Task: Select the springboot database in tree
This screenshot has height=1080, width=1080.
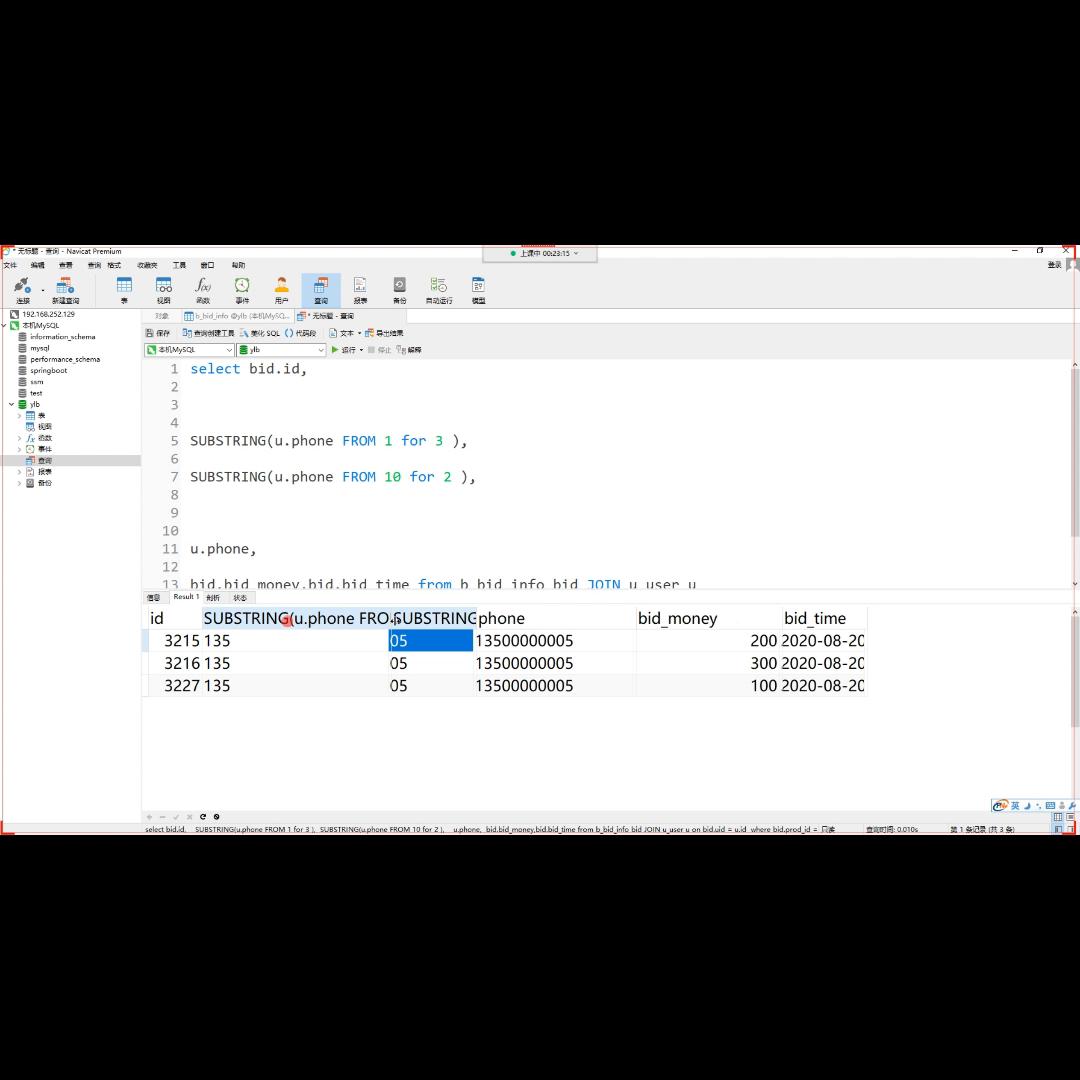Action: click(x=48, y=371)
